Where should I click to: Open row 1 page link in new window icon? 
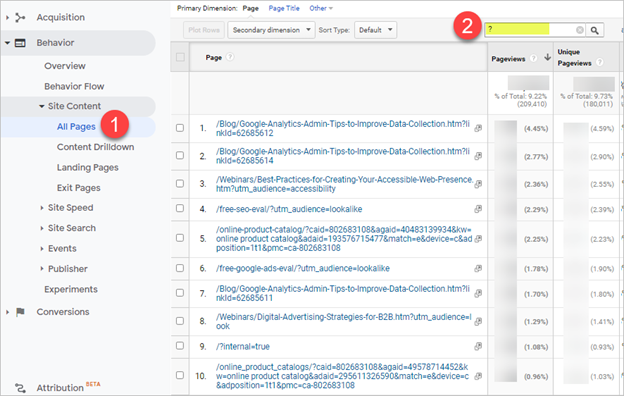pyautogui.click(x=478, y=128)
